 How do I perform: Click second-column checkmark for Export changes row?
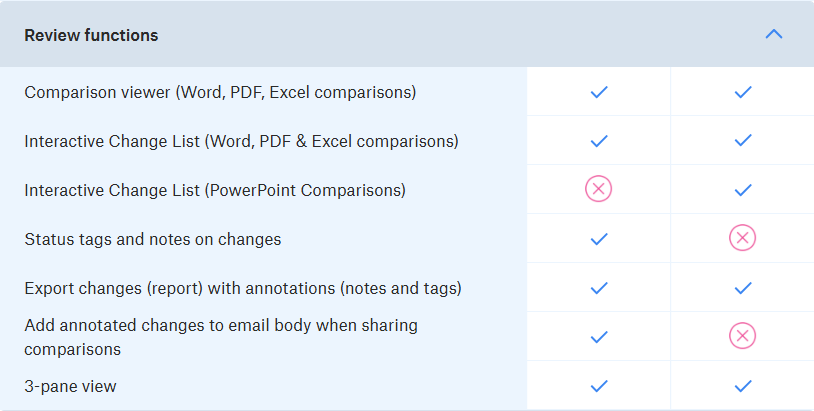(743, 287)
